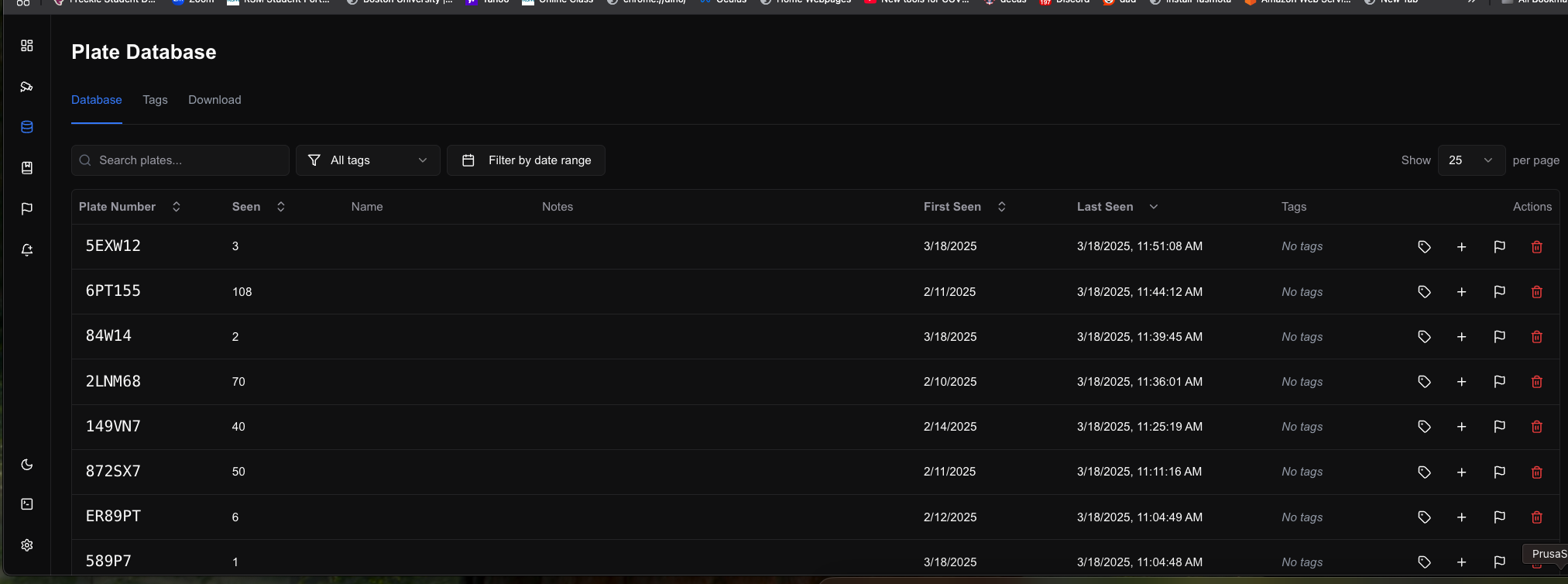Open the database icon in sidebar
This screenshot has height=584, width=1568.
(27, 127)
